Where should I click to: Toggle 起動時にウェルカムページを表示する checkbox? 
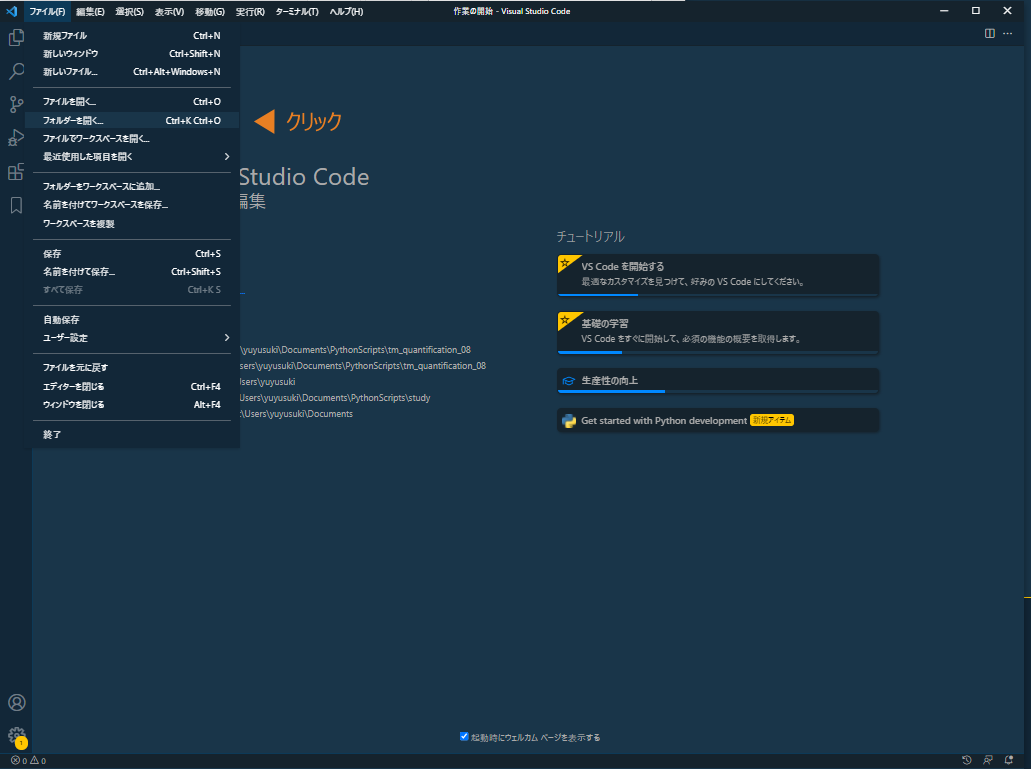click(x=464, y=737)
